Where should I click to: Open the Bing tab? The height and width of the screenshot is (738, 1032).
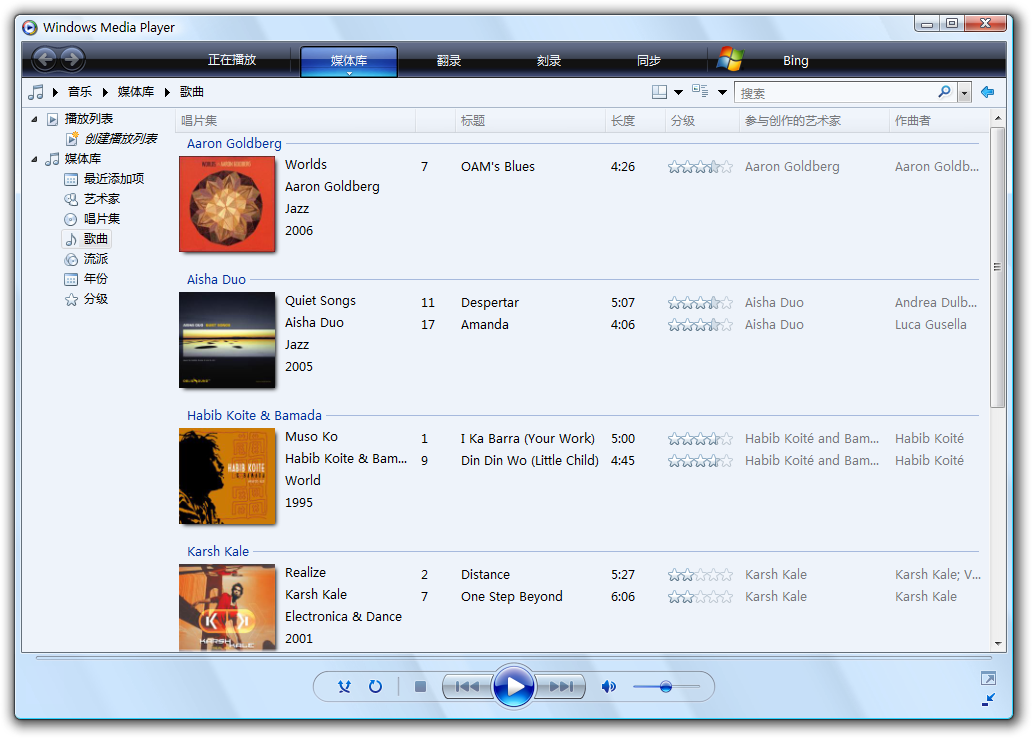[796, 61]
